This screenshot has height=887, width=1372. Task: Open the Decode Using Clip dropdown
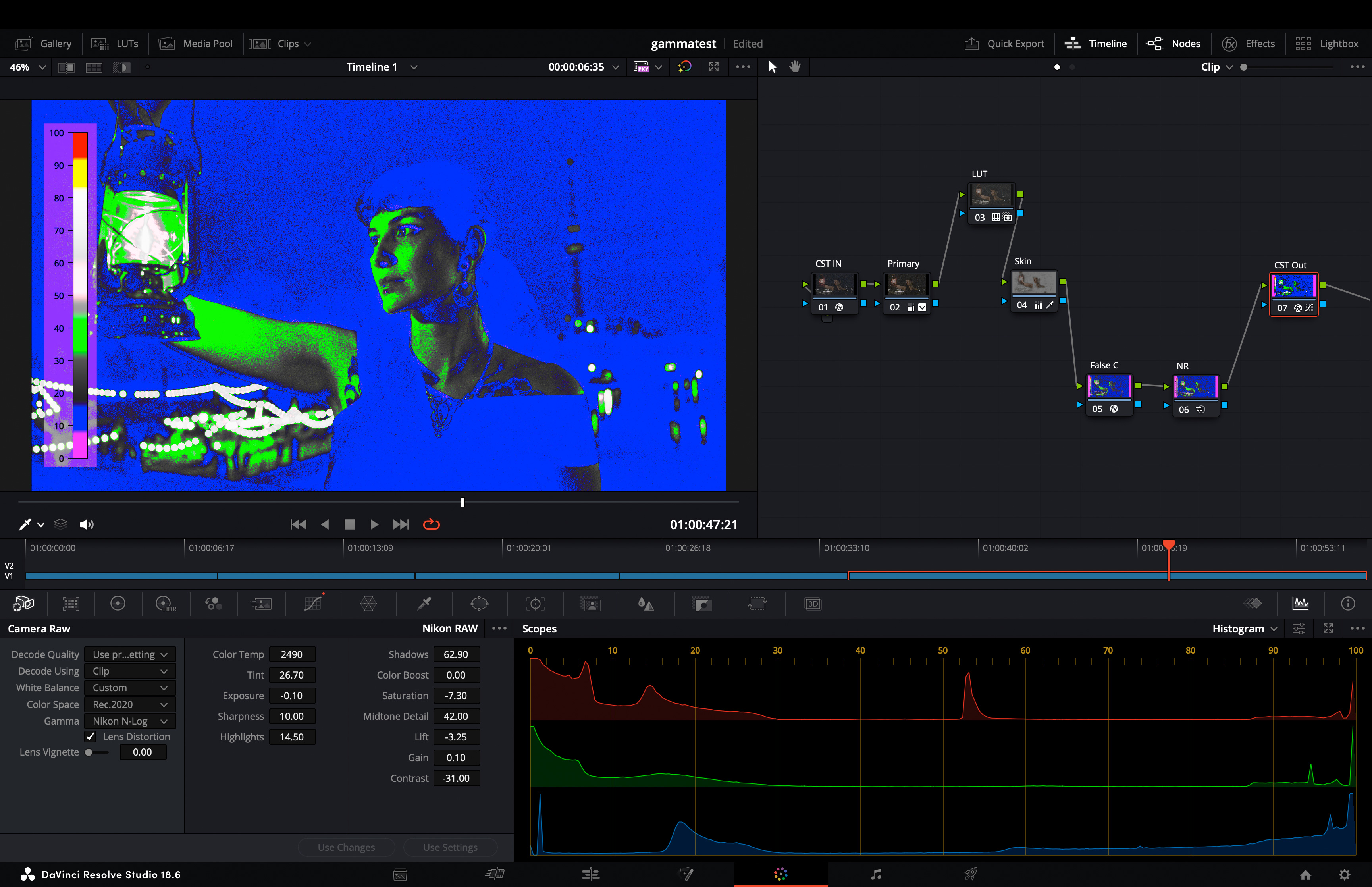[x=130, y=671]
